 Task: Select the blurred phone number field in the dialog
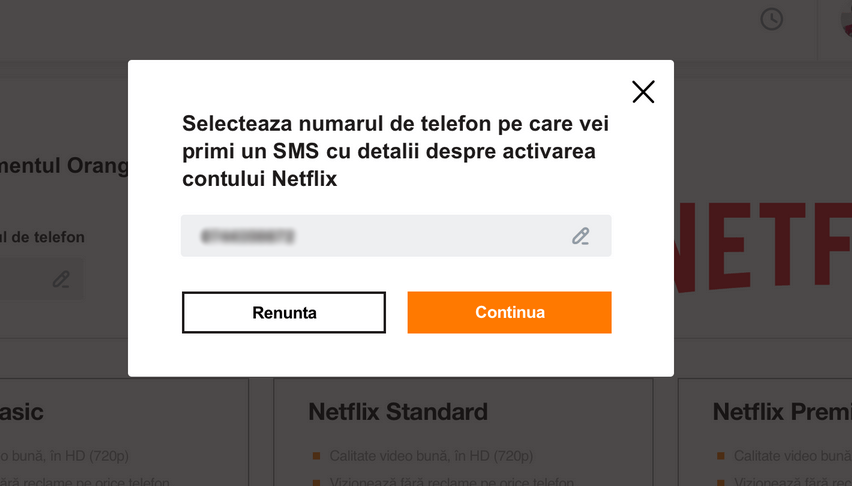pyautogui.click(x=396, y=236)
